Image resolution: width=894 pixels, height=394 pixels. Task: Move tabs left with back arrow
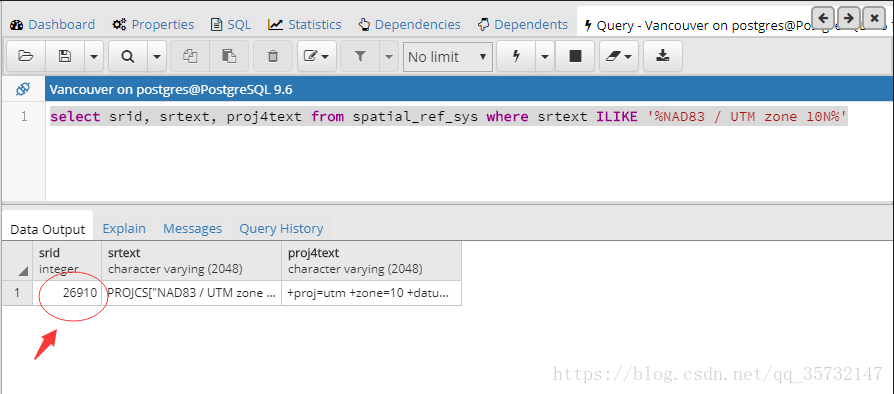[823, 18]
